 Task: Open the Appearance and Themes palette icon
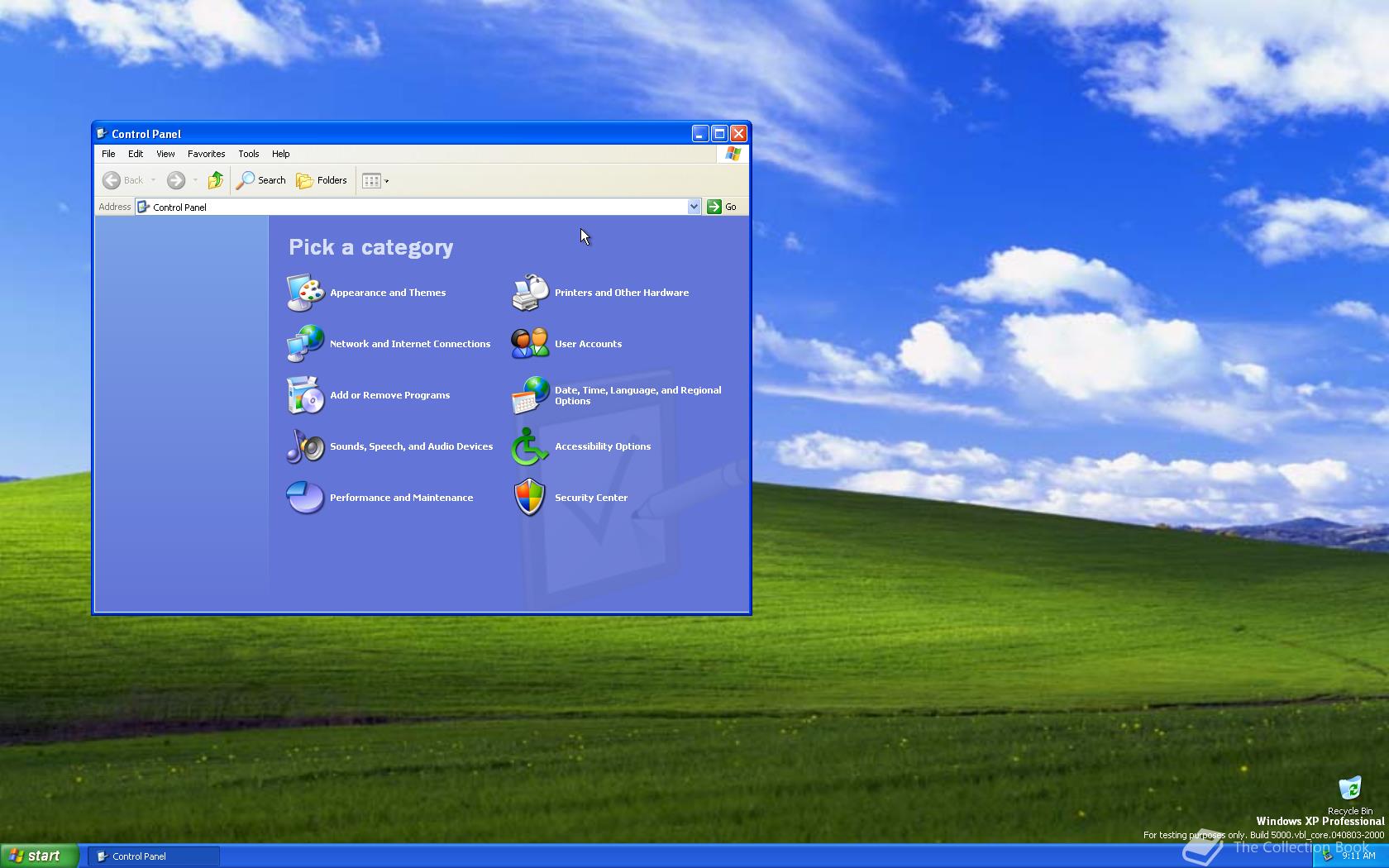305,293
